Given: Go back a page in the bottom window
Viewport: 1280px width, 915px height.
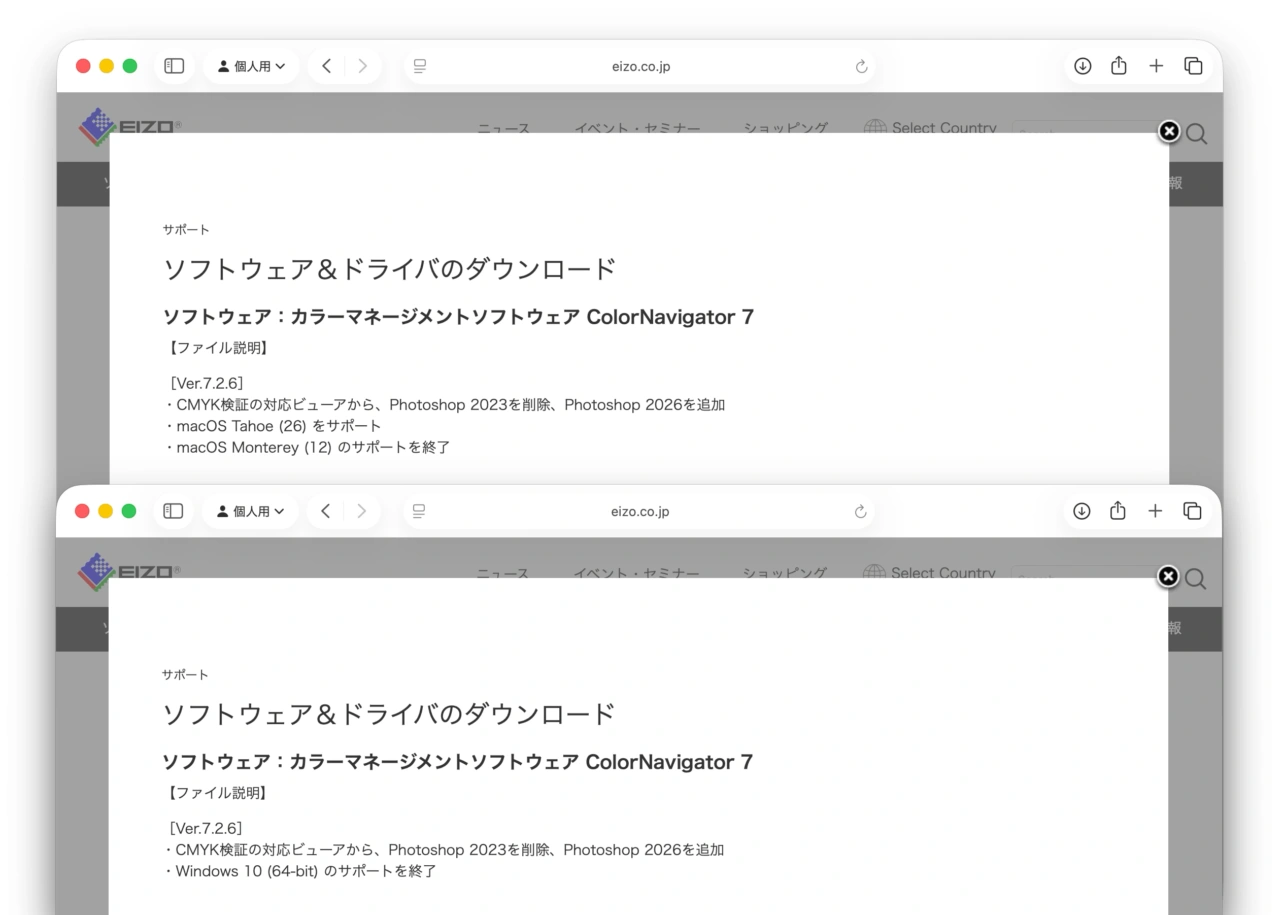Looking at the screenshot, I should (325, 511).
